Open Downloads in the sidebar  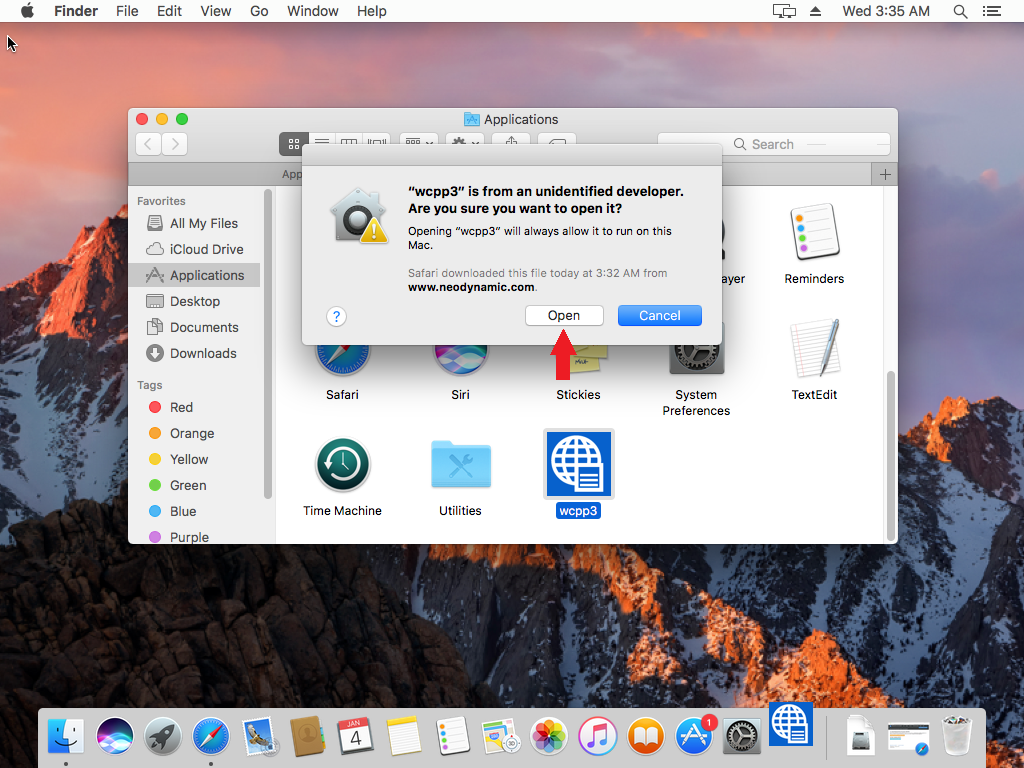(x=194, y=353)
